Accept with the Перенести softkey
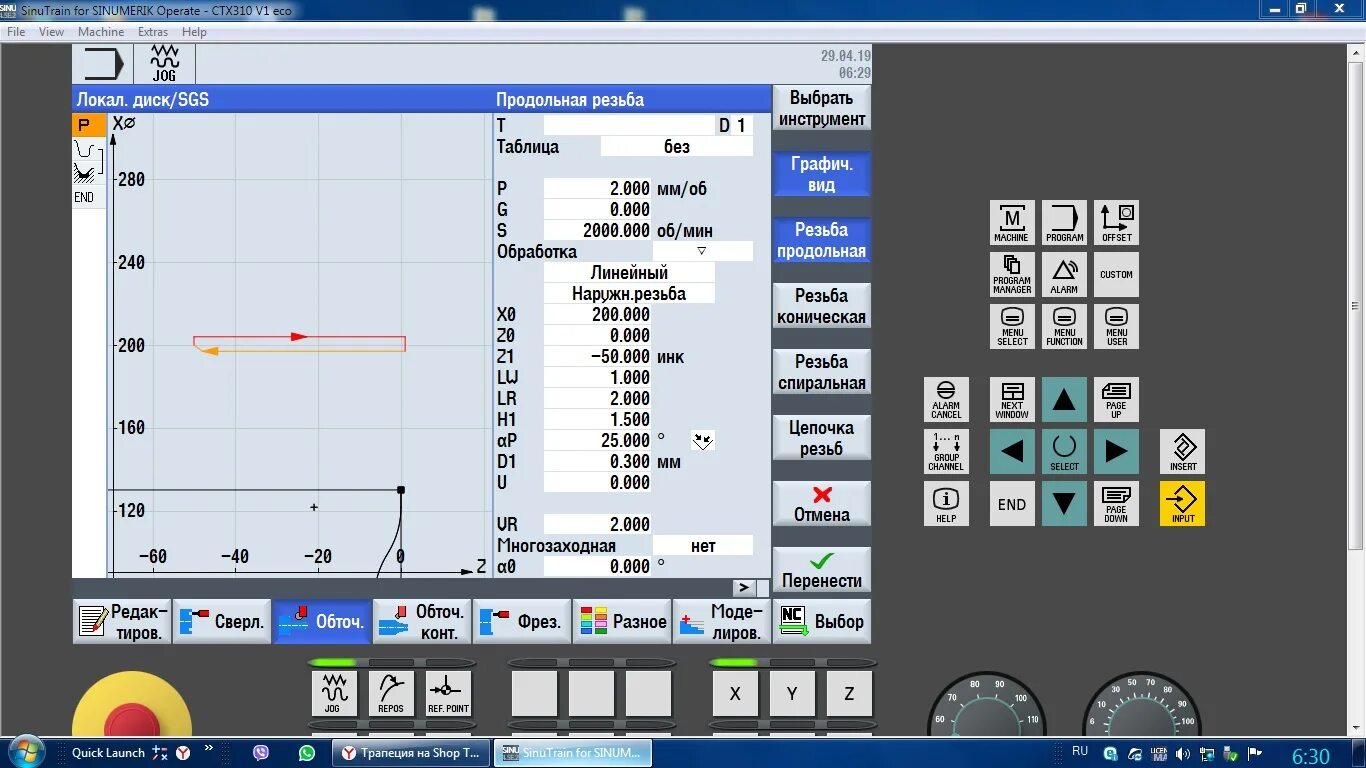Screen dimensions: 1366x768 point(821,570)
